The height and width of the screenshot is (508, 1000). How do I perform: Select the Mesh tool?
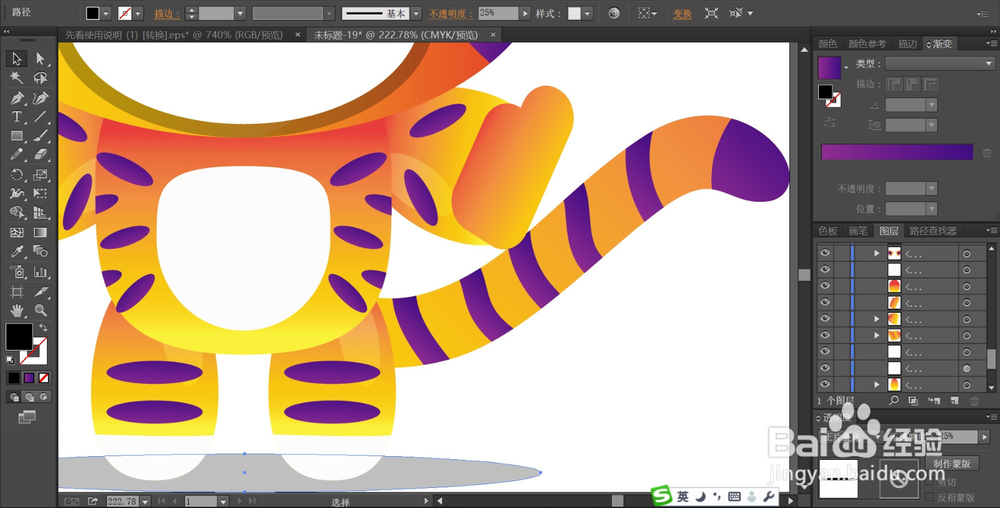tap(17, 233)
